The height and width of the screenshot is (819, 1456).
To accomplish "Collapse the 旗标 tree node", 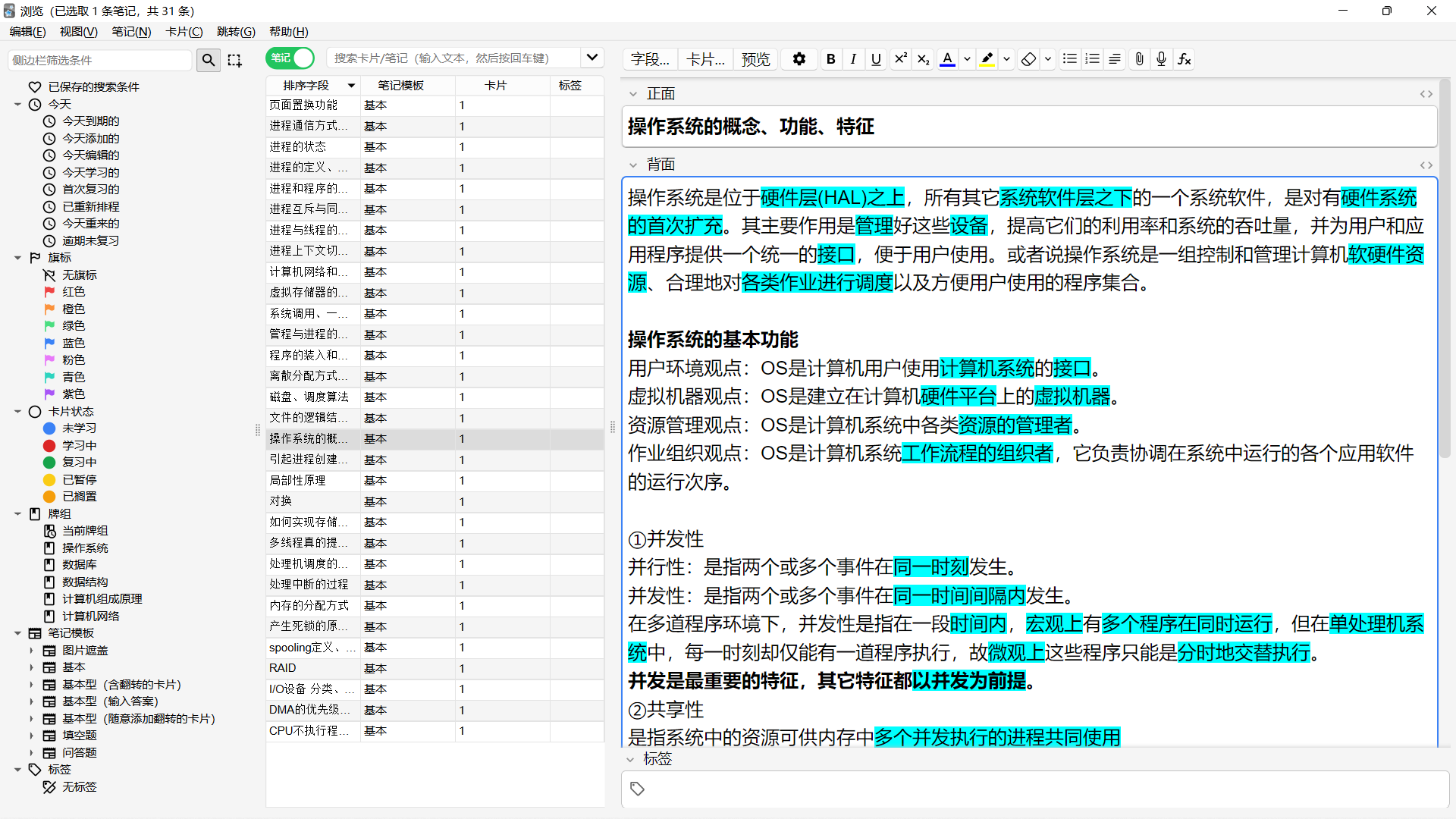I will (17, 258).
